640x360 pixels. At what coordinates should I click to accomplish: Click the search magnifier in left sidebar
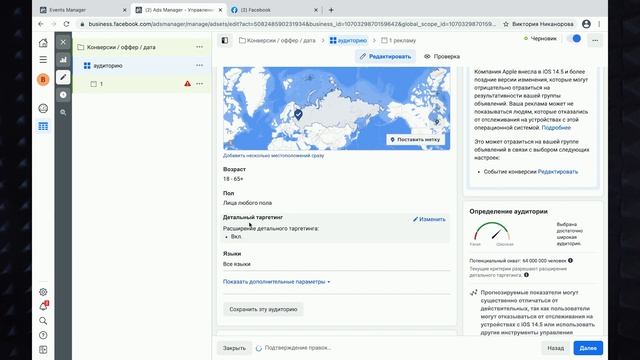[x=43, y=321]
